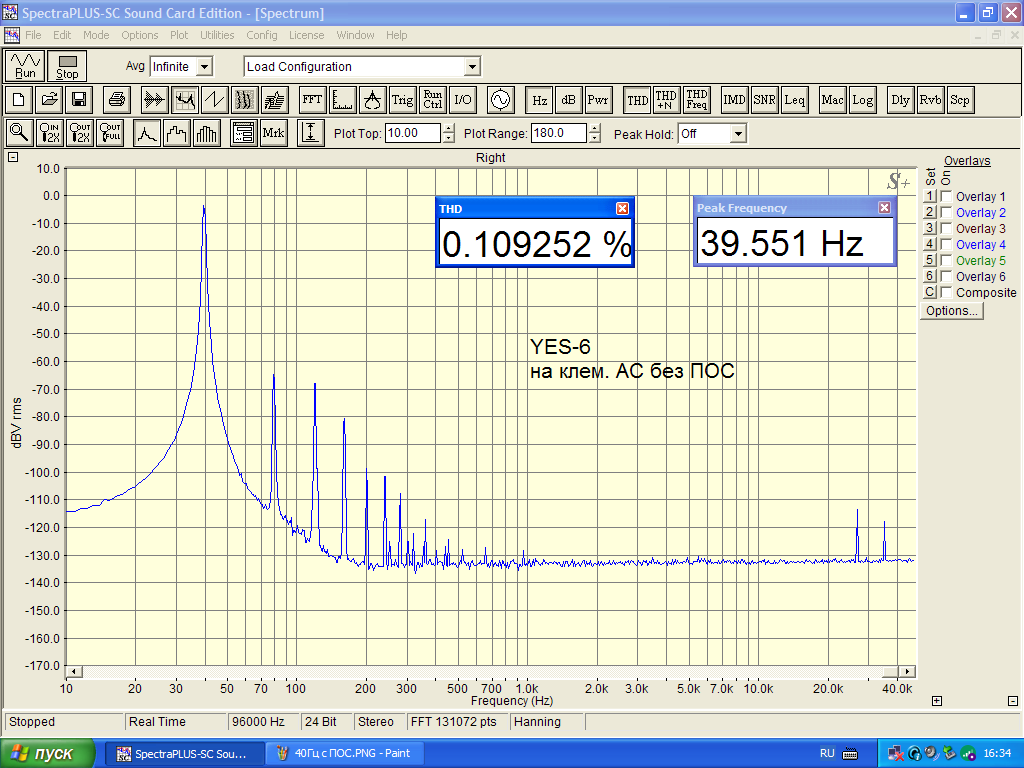The image size is (1024, 768).
Task: Click the Print icon
Action: click(117, 100)
